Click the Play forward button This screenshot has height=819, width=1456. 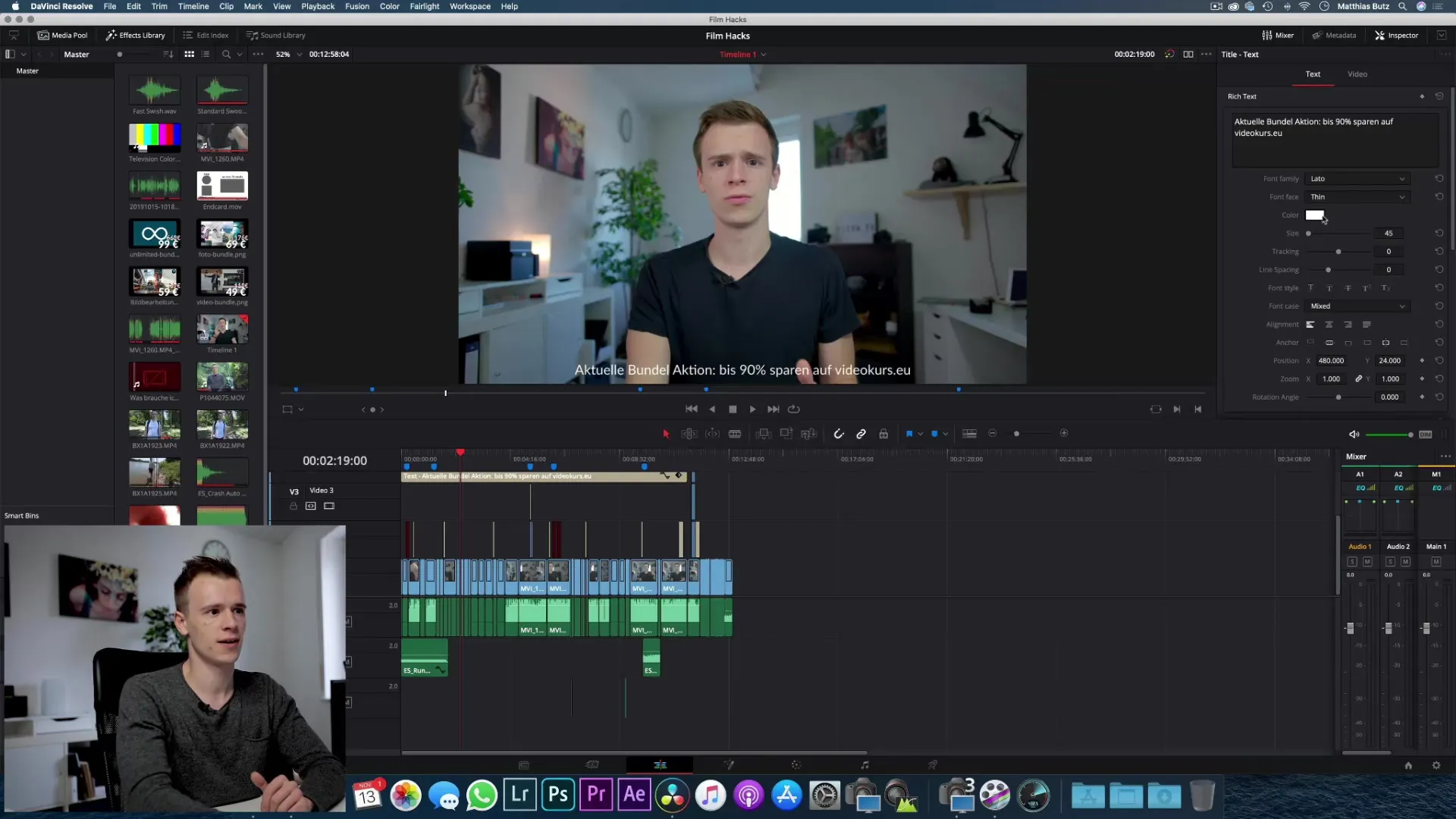(753, 409)
